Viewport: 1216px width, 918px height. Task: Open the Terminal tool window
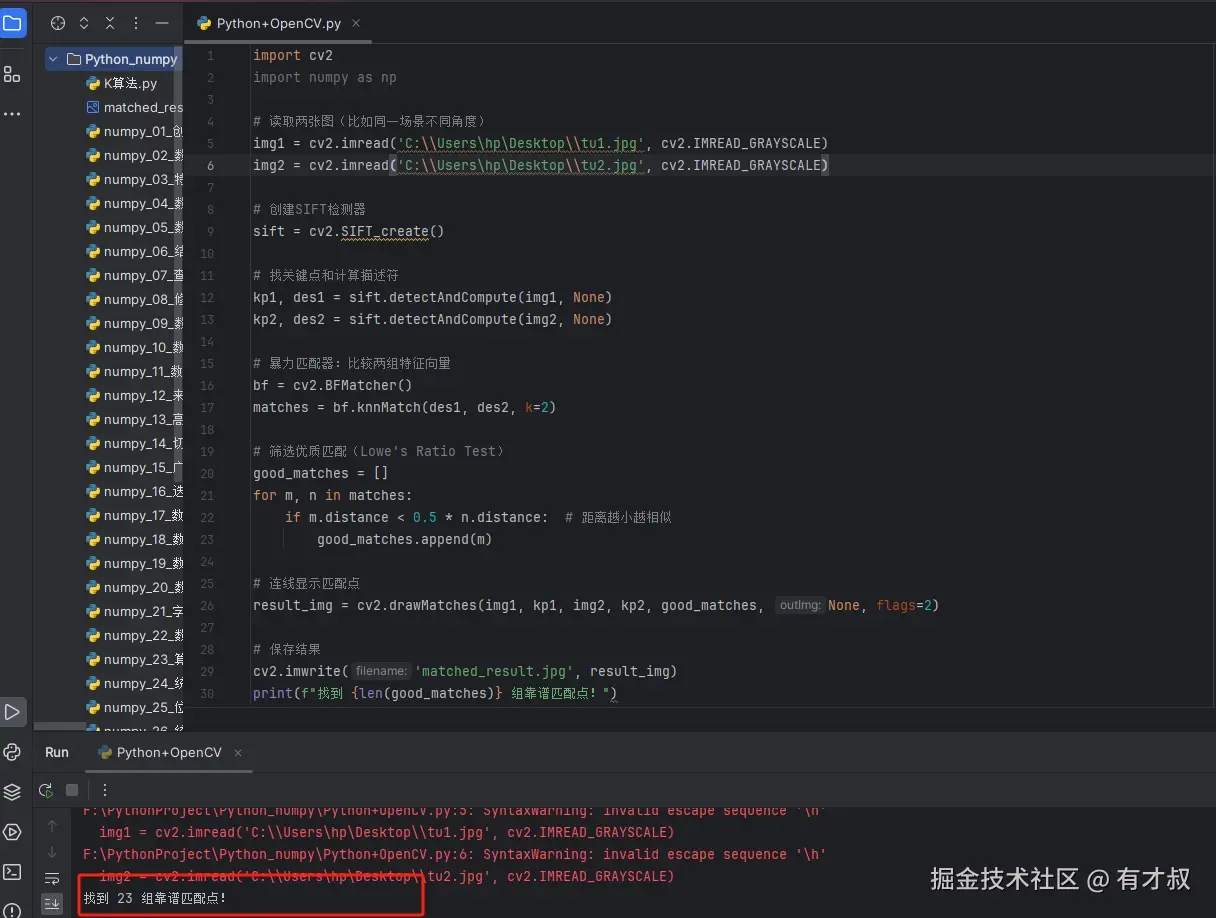tap(12, 872)
